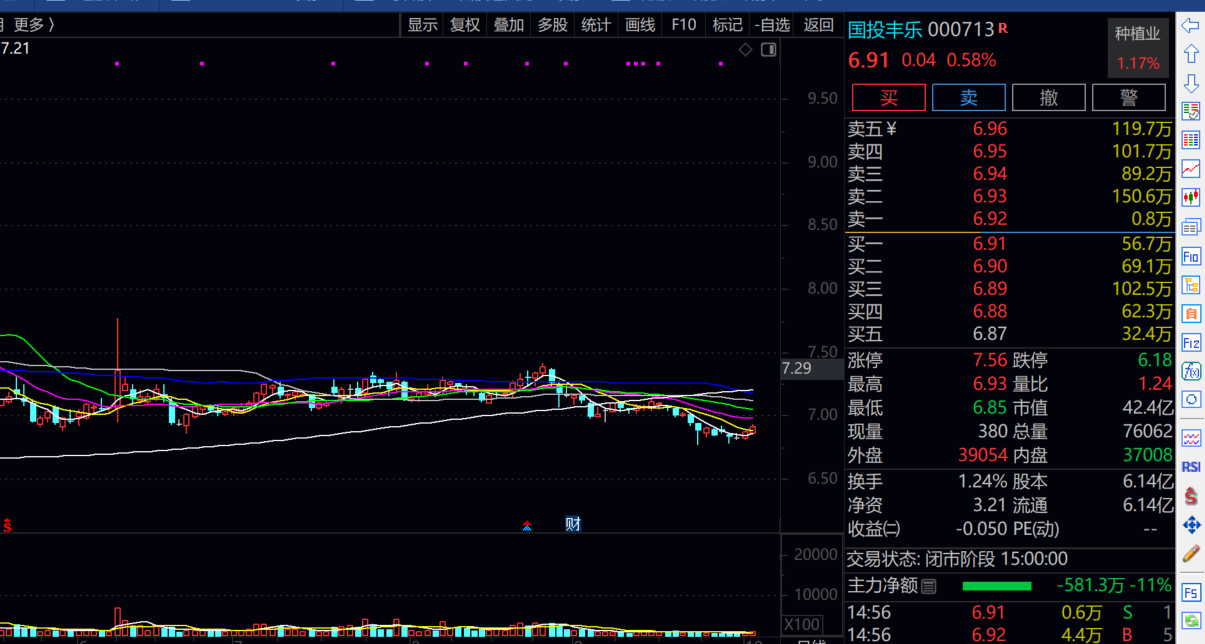Screen dimensions: 1205x644
Task: Click the F5 sidebar icon
Action: point(1190,593)
